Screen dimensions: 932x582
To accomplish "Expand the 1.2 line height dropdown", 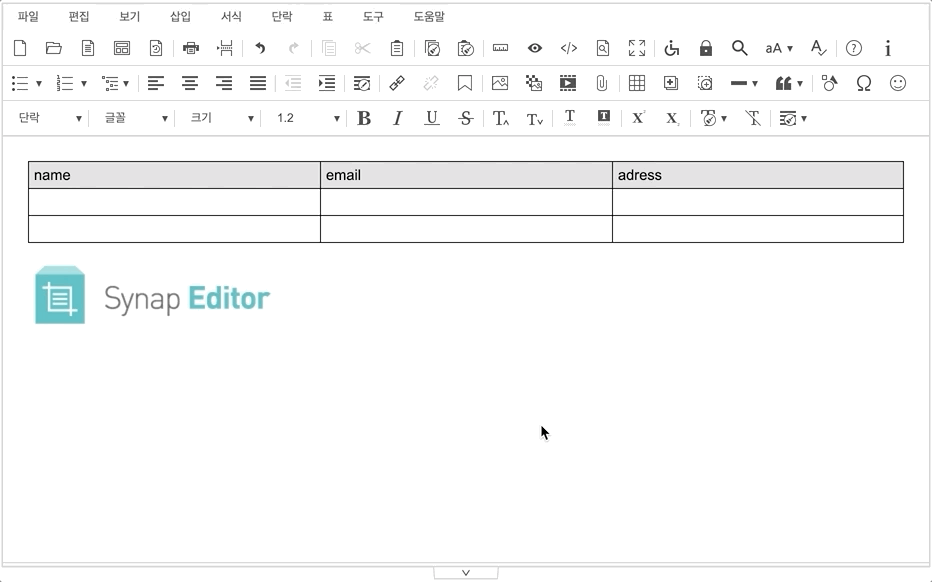I will 307,118.
